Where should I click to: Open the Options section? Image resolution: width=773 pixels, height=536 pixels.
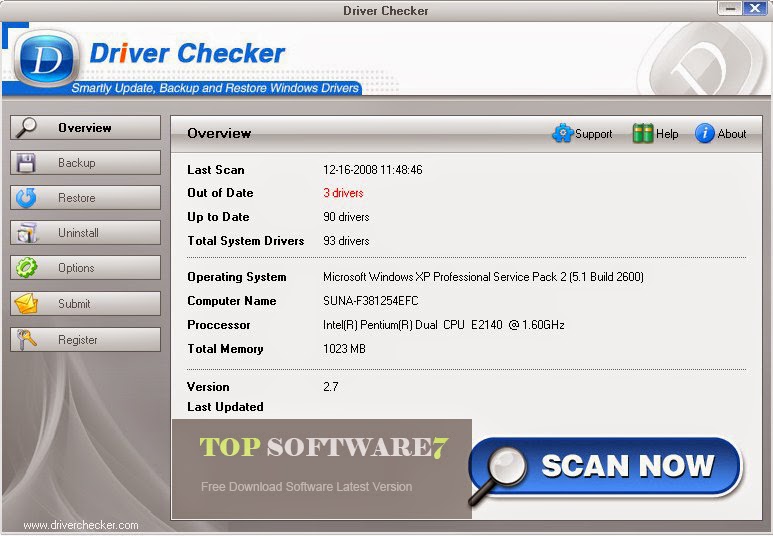[x=85, y=268]
